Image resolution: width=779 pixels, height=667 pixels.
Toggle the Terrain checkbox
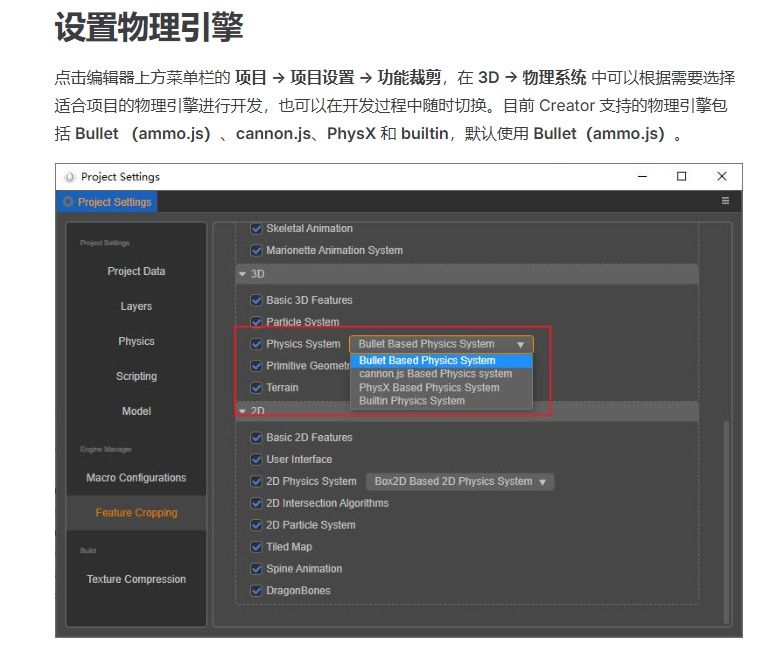256,387
